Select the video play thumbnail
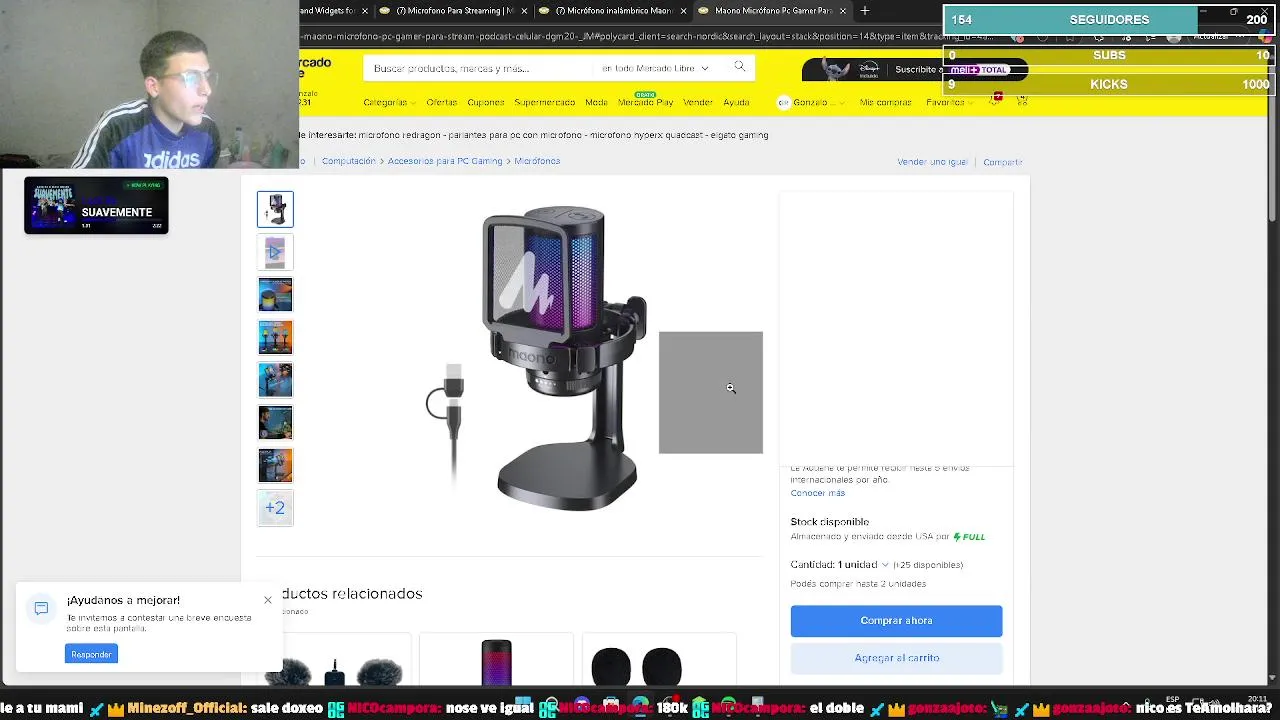This screenshot has height=720, width=1280. pyautogui.click(x=275, y=252)
